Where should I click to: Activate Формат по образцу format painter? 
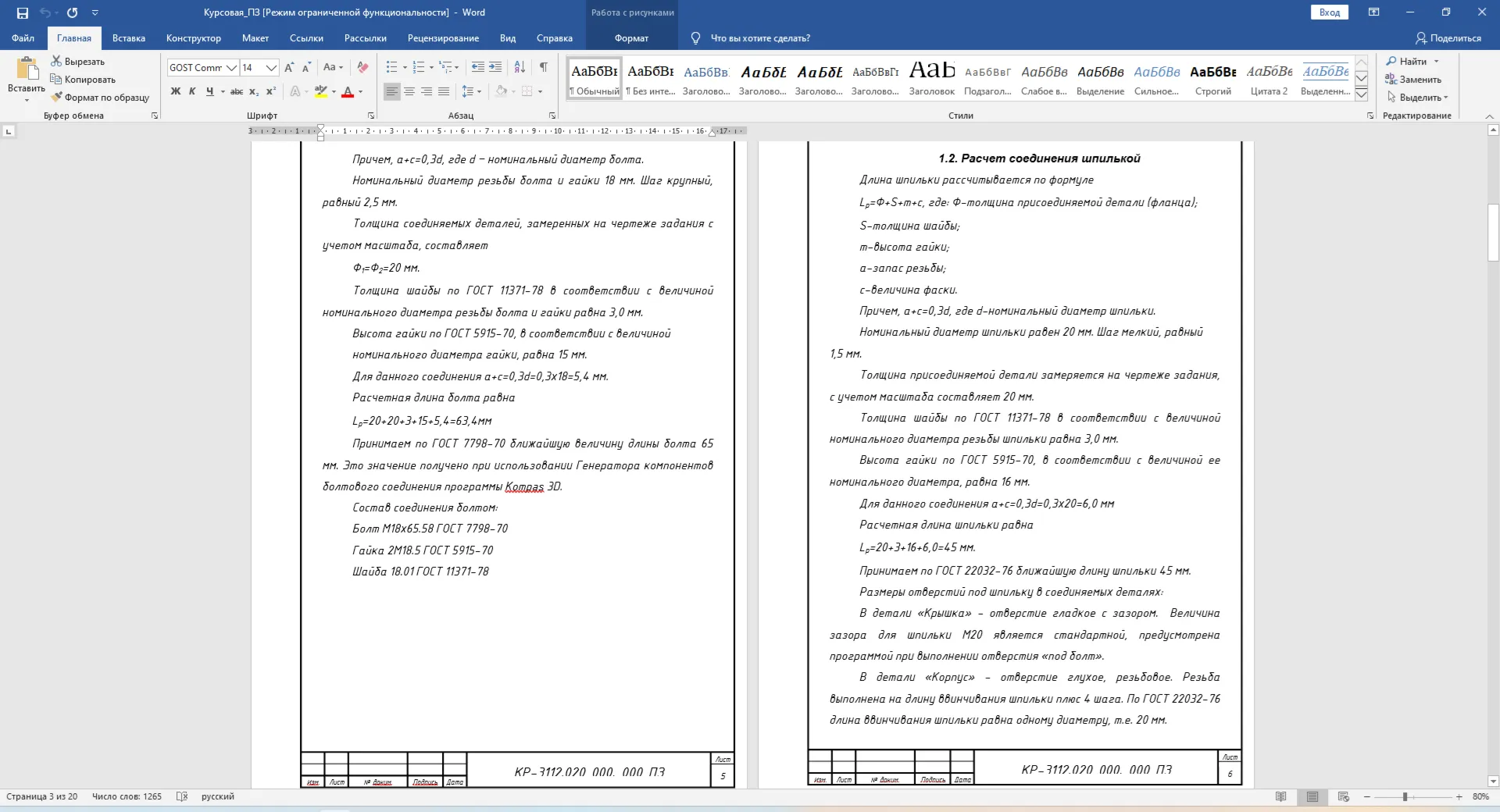coord(100,98)
